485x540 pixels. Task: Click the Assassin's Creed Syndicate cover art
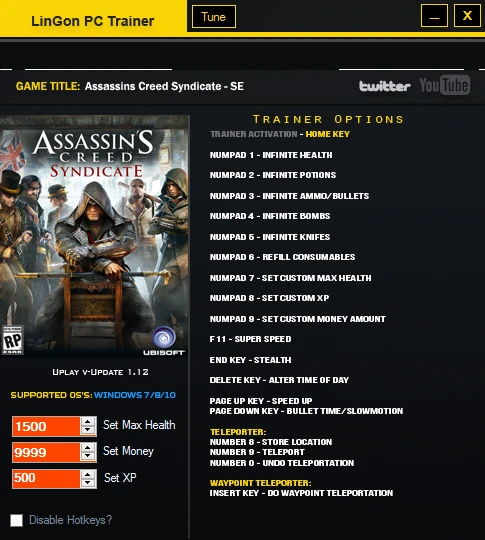pyautogui.click(x=94, y=236)
